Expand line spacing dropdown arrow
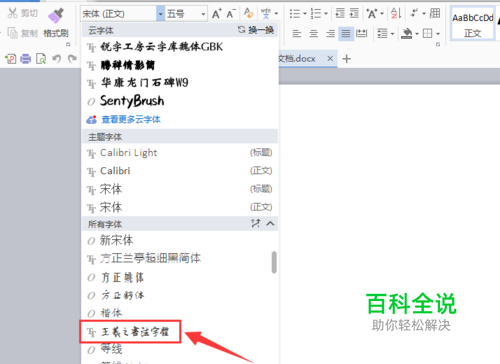This screenshot has height=364, width=500. (x=392, y=34)
